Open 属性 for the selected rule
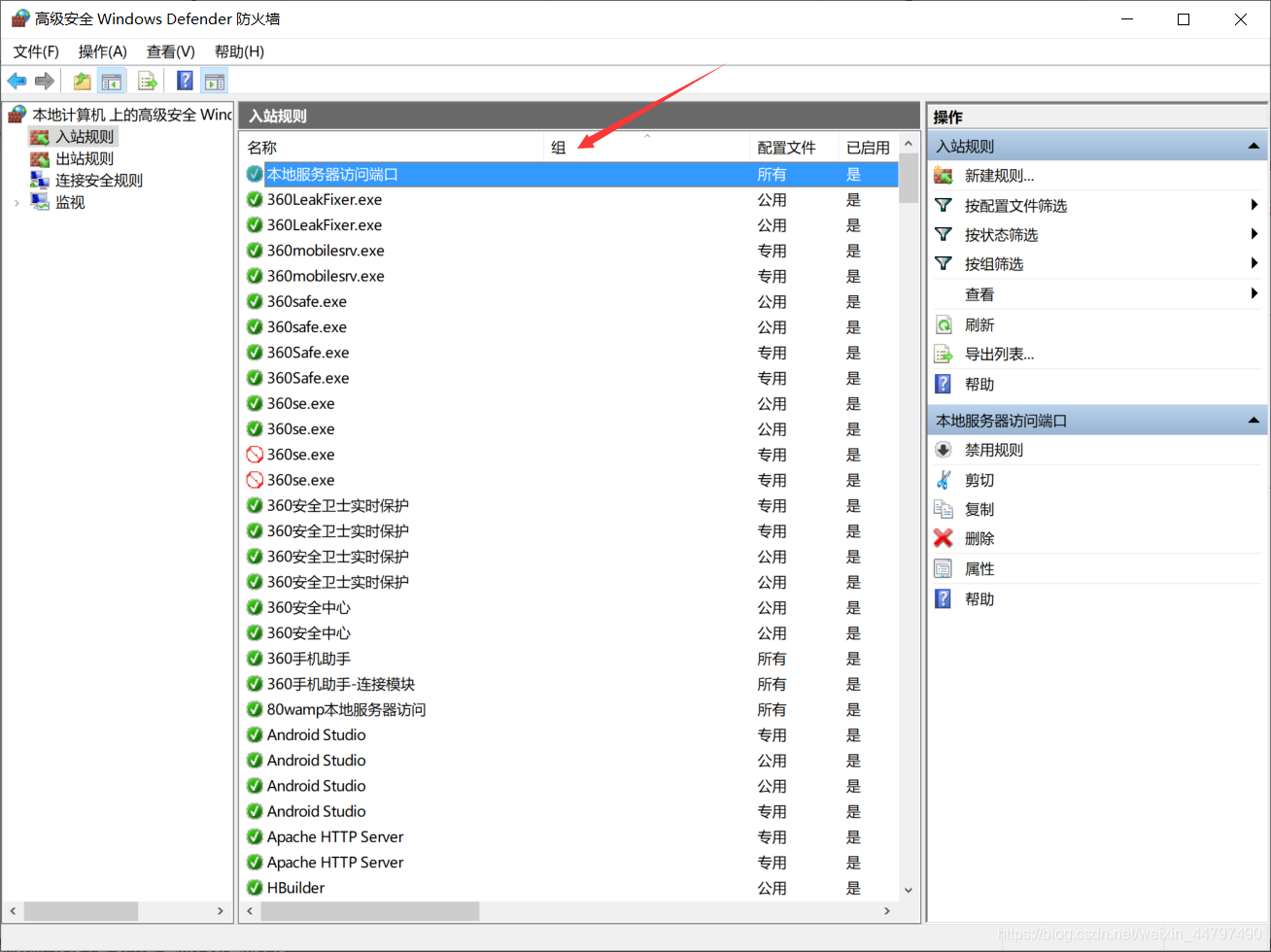This screenshot has height=952, width=1271. click(979, 569)
